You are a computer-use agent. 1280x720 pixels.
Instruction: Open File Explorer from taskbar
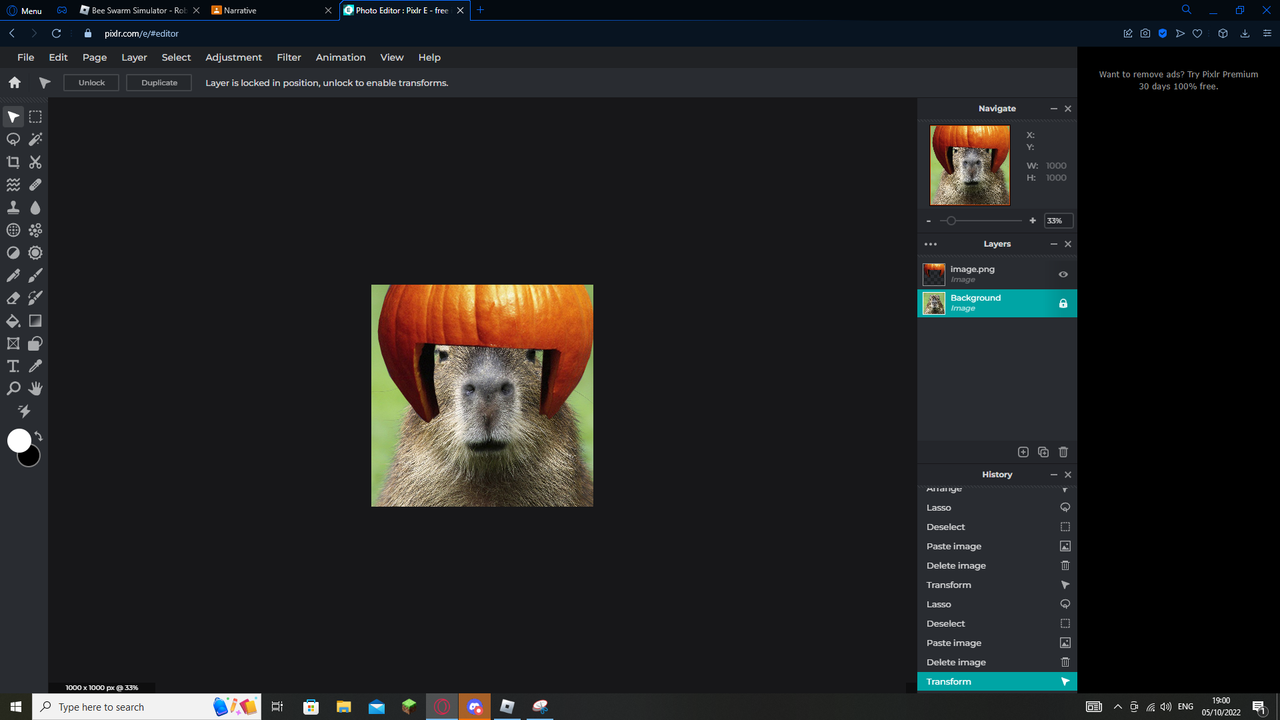click(343, 707)
